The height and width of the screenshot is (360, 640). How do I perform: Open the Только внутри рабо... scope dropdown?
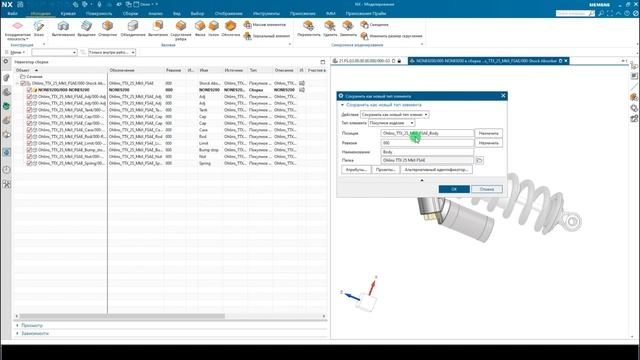click(111, 52)
